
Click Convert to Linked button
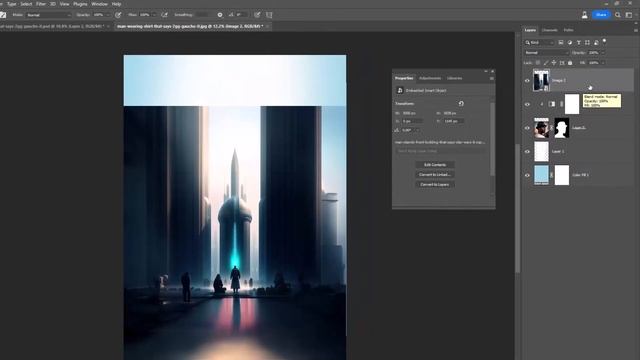[435, 175]
